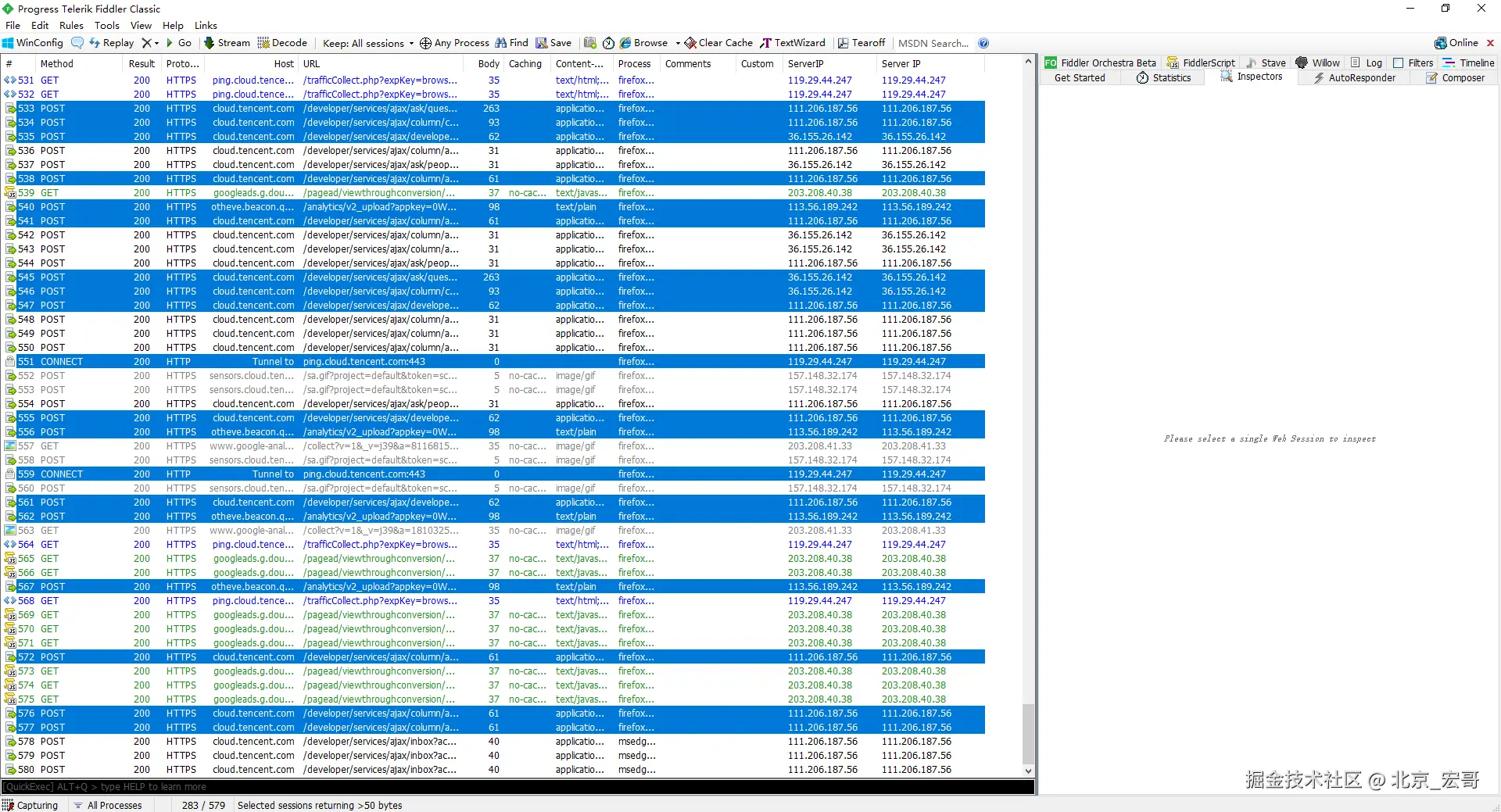Open the View menu
Image resolution: width=1501 pixels, height=812 pixels.
click(141, 25)
